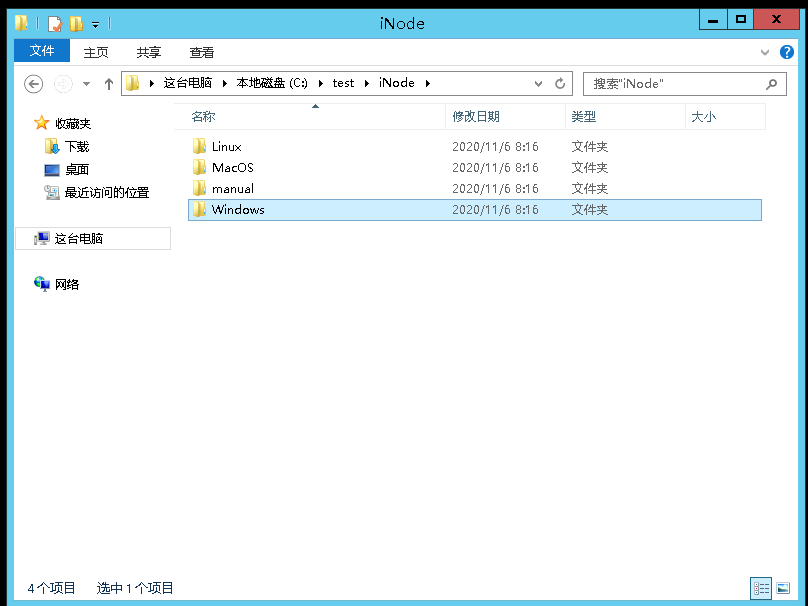Select iNode in the address breadcrumb

click(x=397, y=83)
